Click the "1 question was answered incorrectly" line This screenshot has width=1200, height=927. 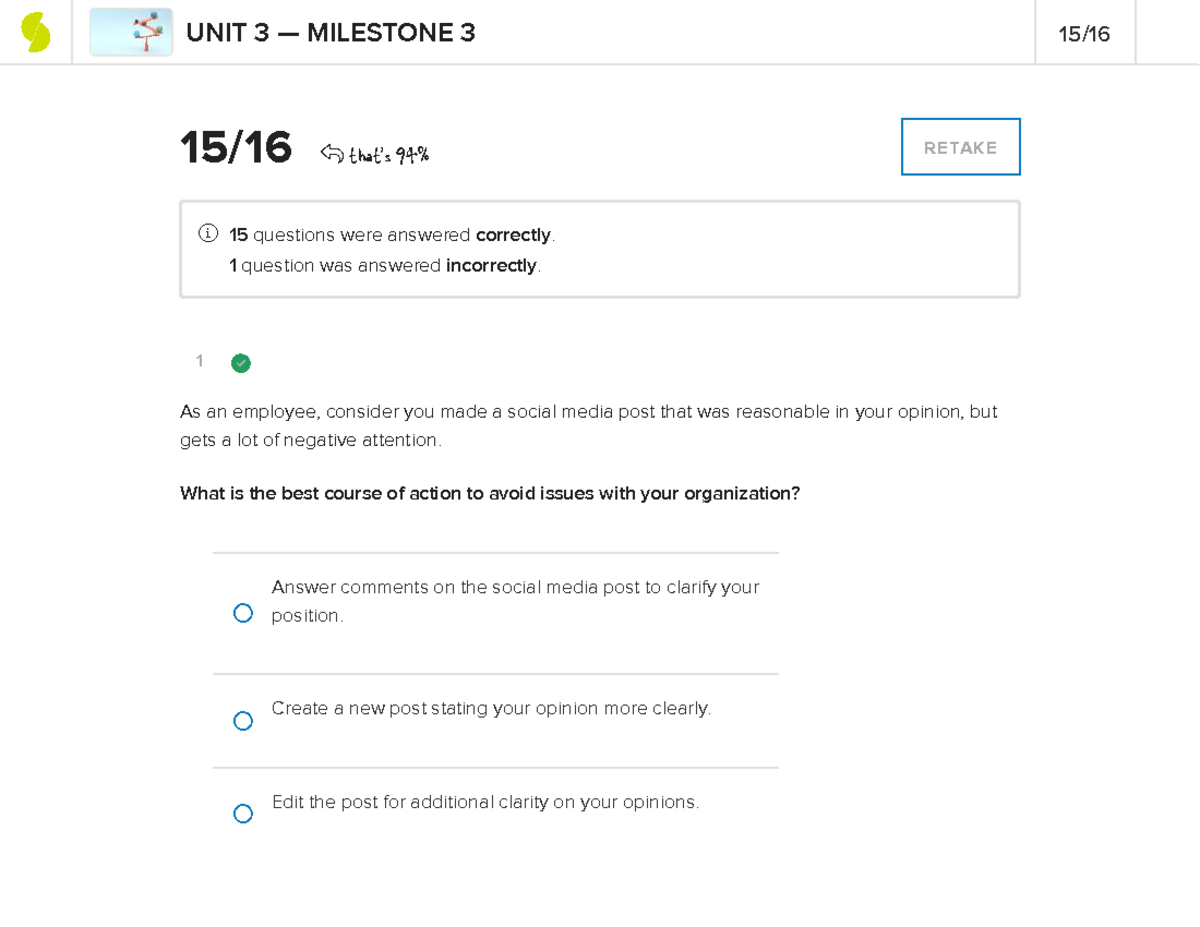385,266
